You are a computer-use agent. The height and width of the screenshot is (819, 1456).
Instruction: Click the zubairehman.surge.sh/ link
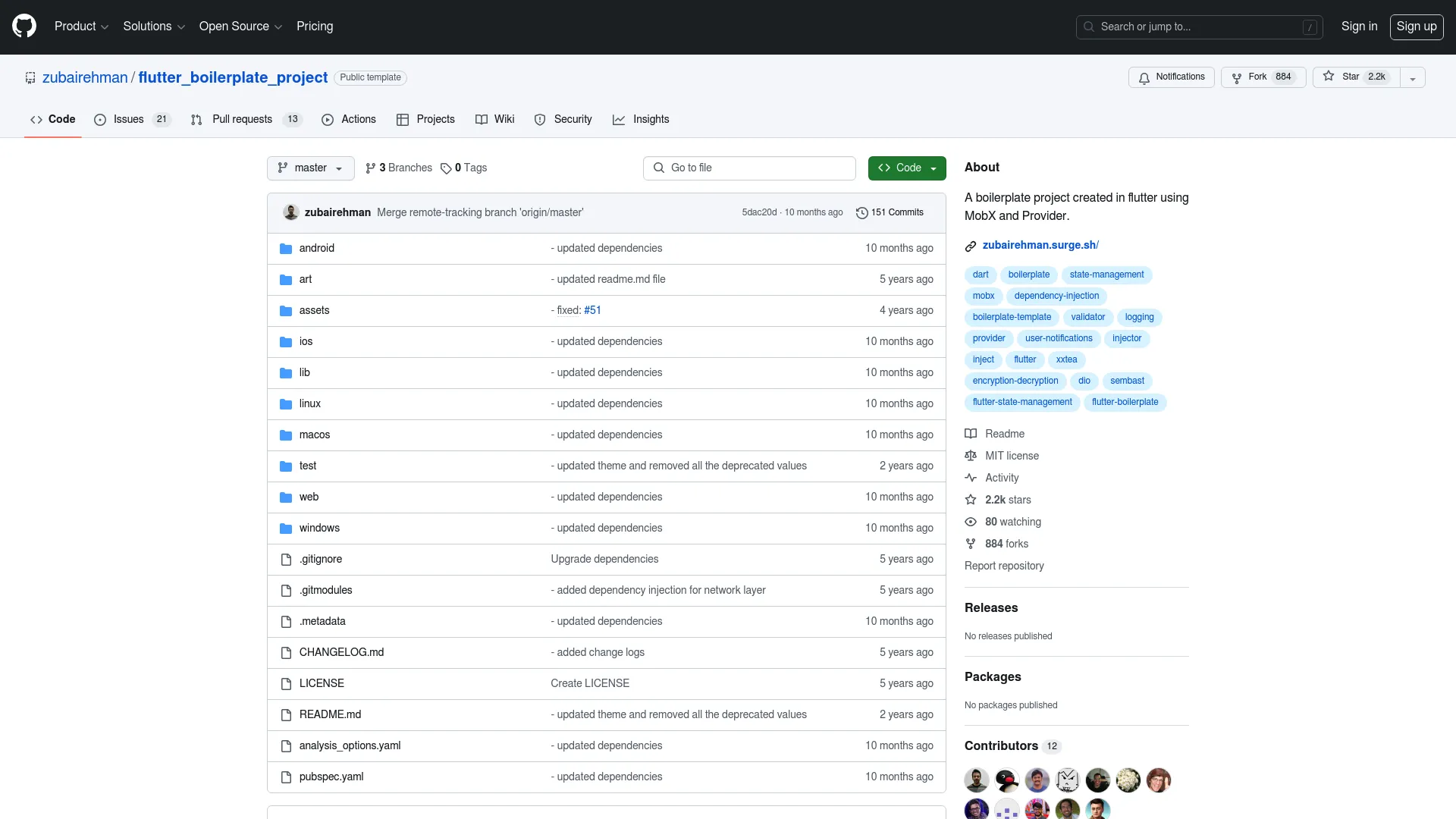pos(1040,245)
